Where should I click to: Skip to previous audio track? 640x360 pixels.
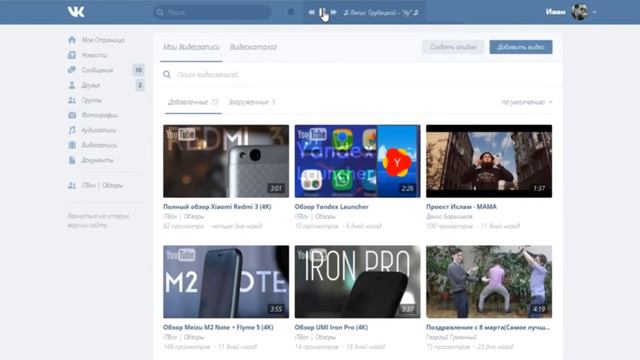[x=311, y=12]
